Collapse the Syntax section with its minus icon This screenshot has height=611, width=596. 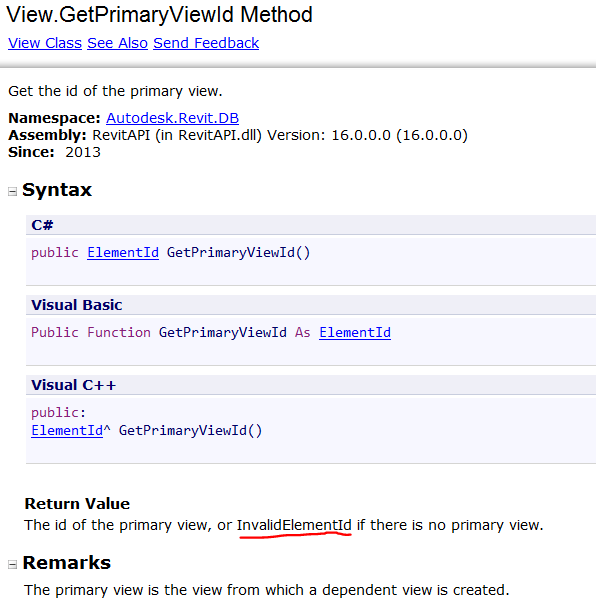click(12, 191)
